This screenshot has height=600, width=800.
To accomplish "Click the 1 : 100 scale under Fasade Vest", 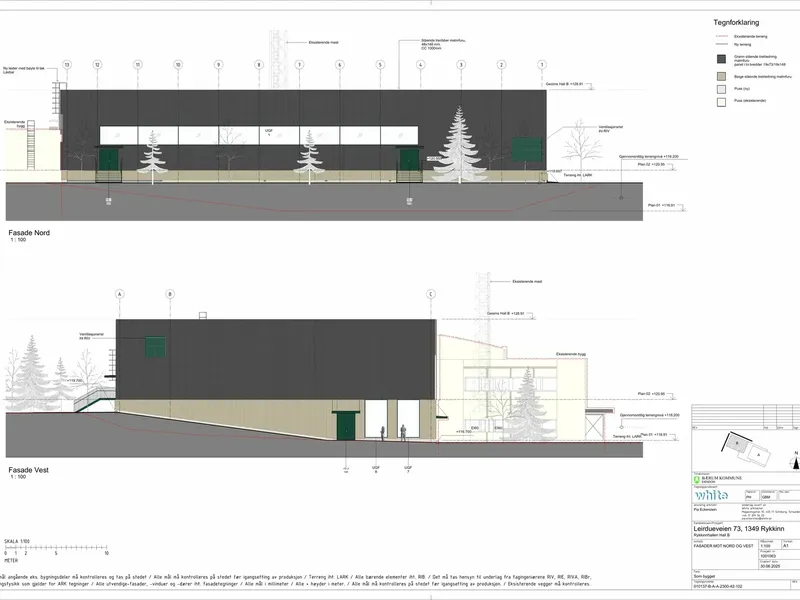I will [18, 477].
